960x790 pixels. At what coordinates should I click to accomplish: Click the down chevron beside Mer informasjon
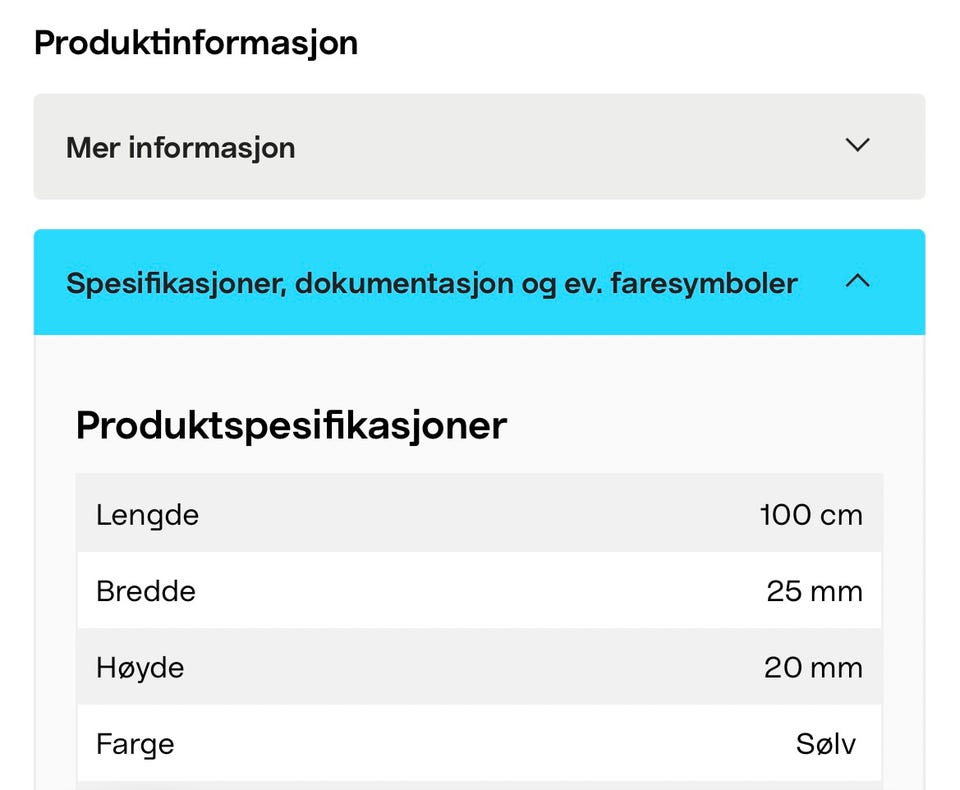(857, 145)
